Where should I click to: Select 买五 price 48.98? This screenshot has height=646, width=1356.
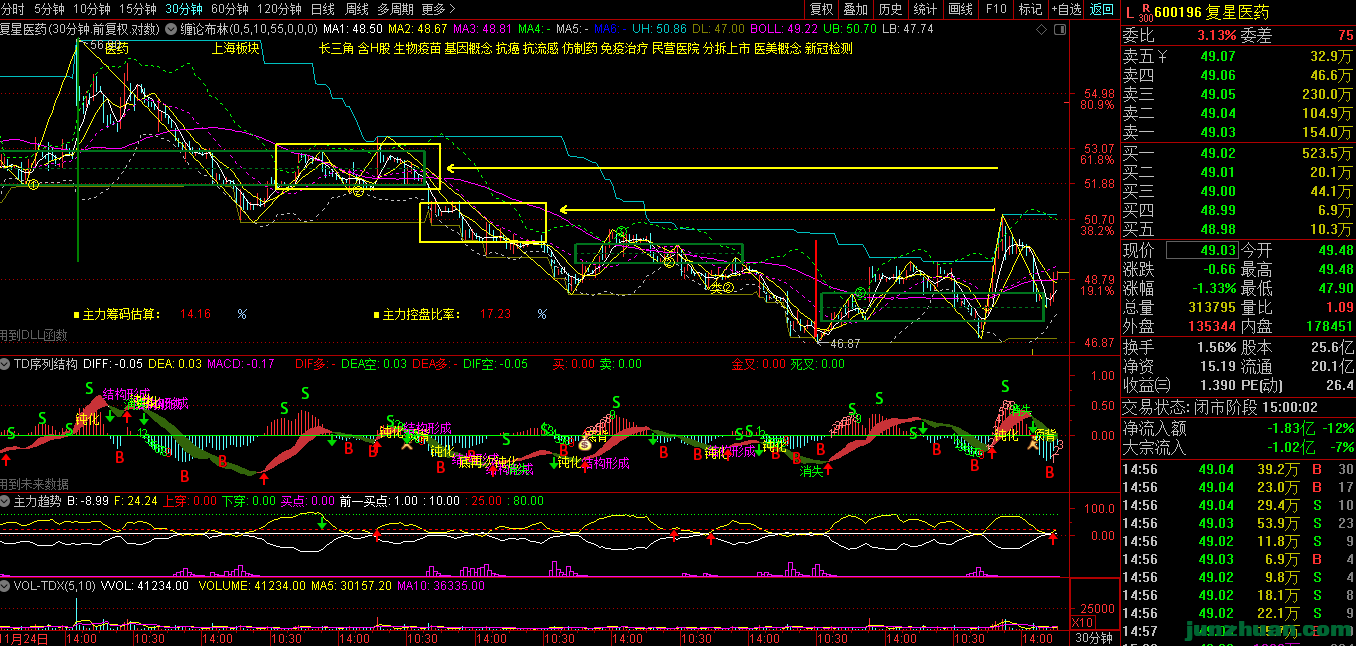click(1217, 229)
